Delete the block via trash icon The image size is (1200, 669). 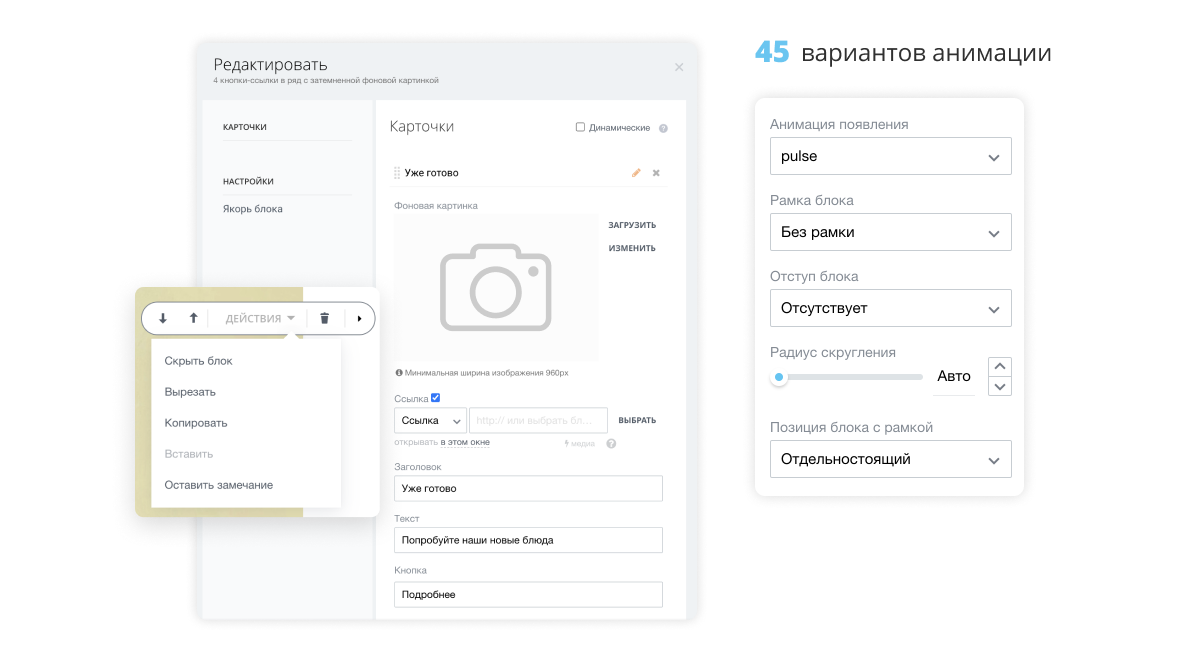click(324, 317)
